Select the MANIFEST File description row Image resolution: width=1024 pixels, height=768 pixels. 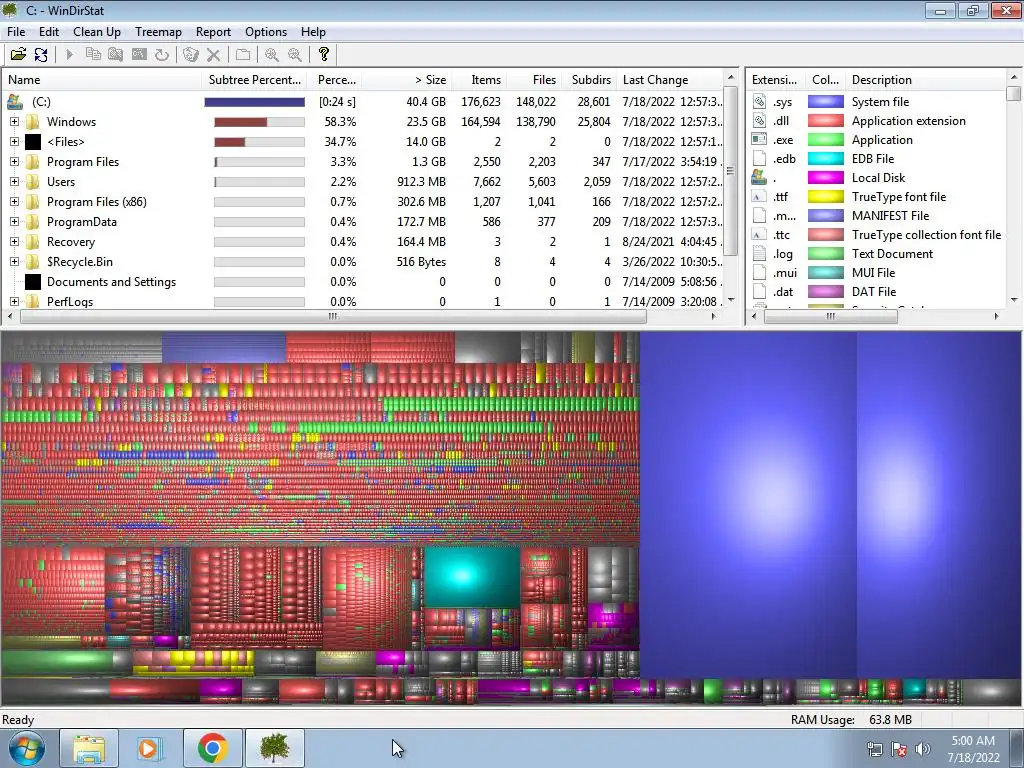point(876,216)
